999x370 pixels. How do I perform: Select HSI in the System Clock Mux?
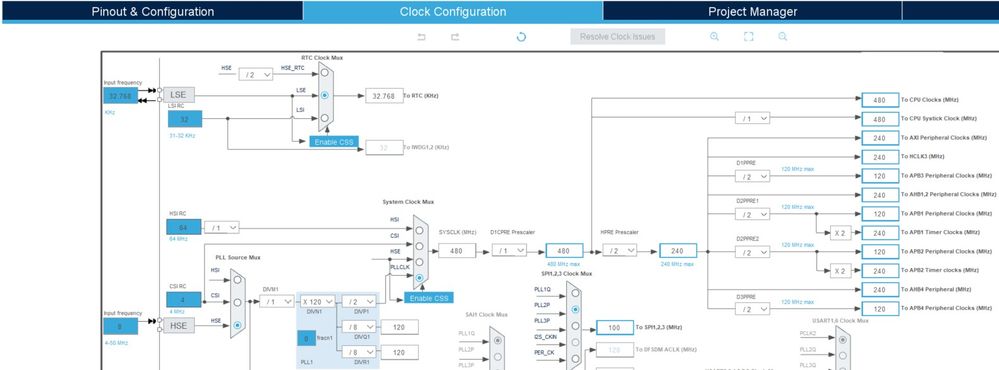point(419,230)
